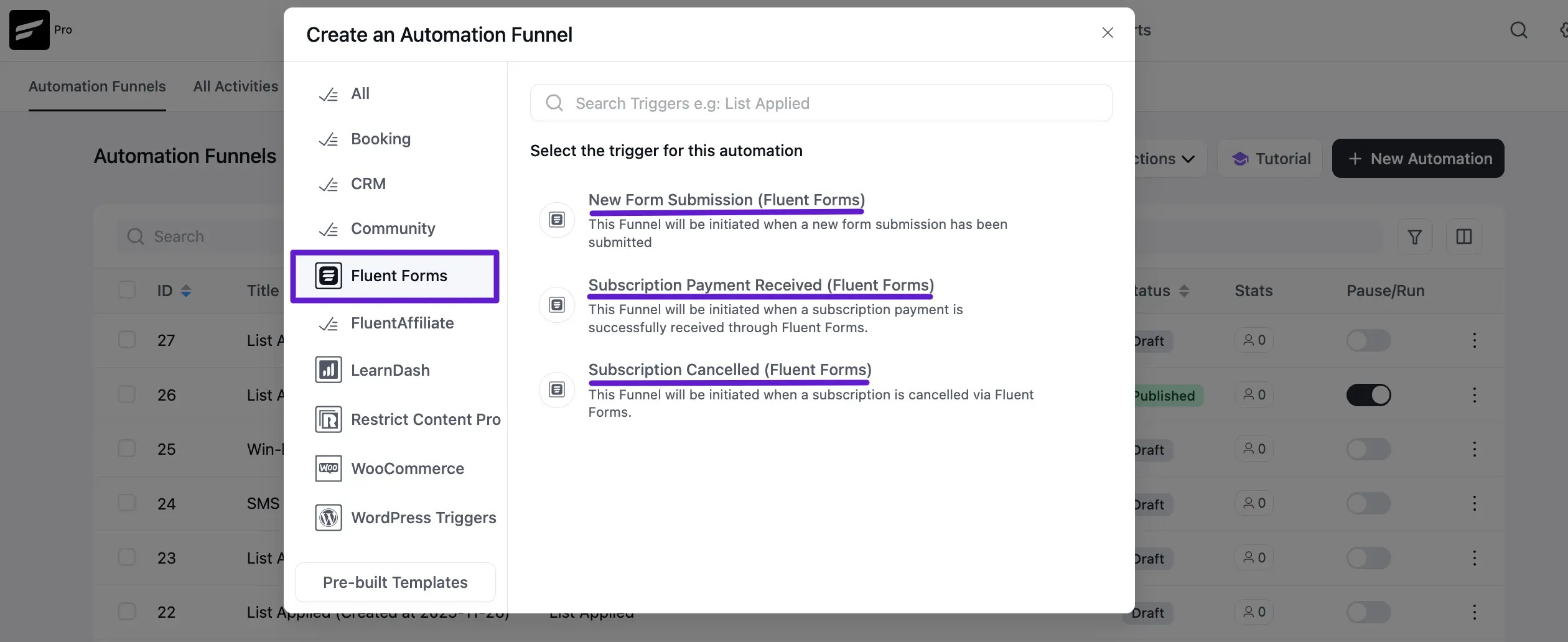
Task: Open the three-dot menu for funnel 26
Action: (1474, 395)
